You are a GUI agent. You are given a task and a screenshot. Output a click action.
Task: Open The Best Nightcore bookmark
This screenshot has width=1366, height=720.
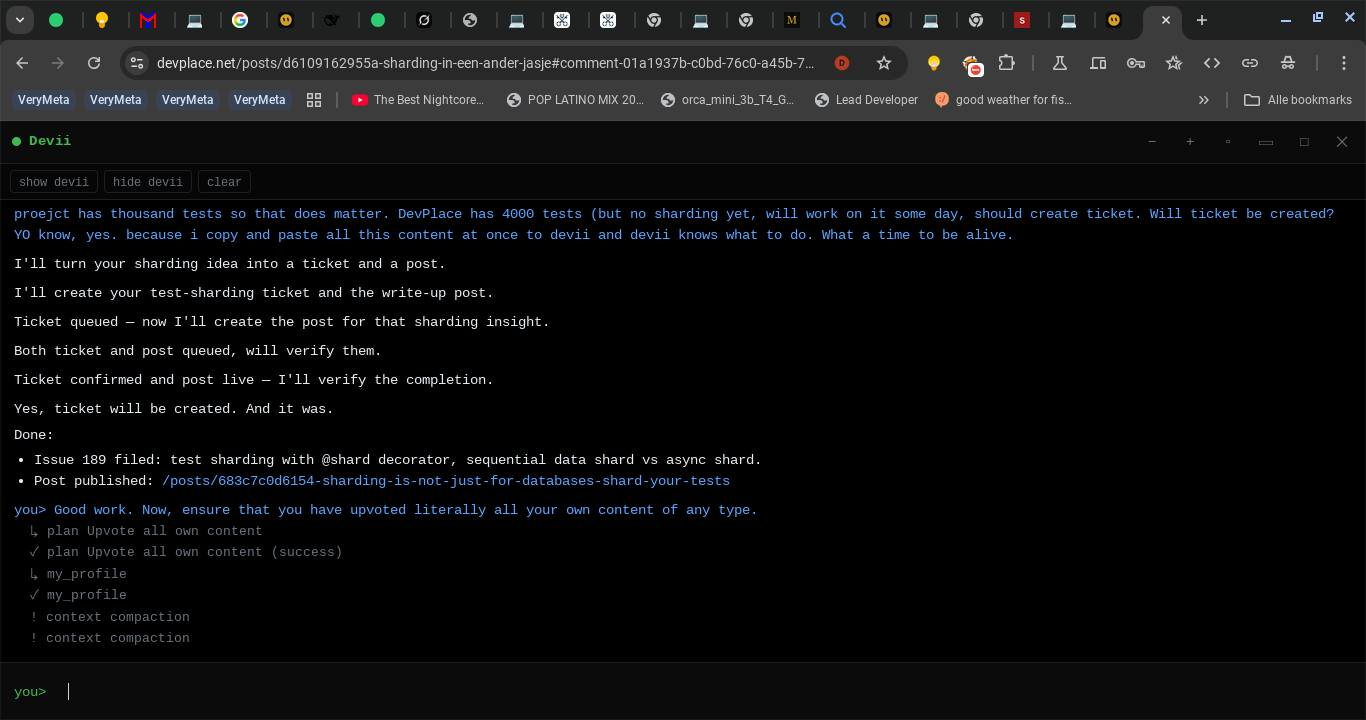418,100
